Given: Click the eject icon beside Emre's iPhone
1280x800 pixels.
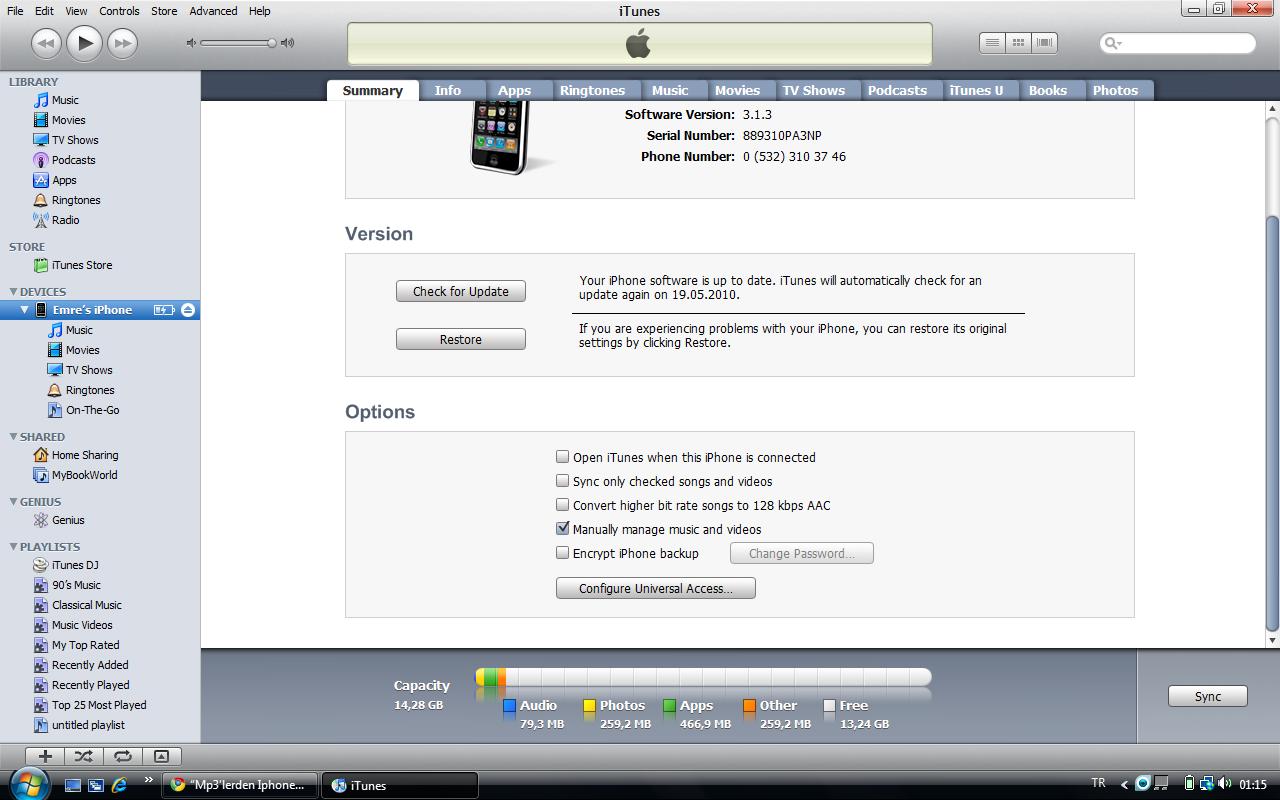Looking at the screenshot, I should pos(188,310).
